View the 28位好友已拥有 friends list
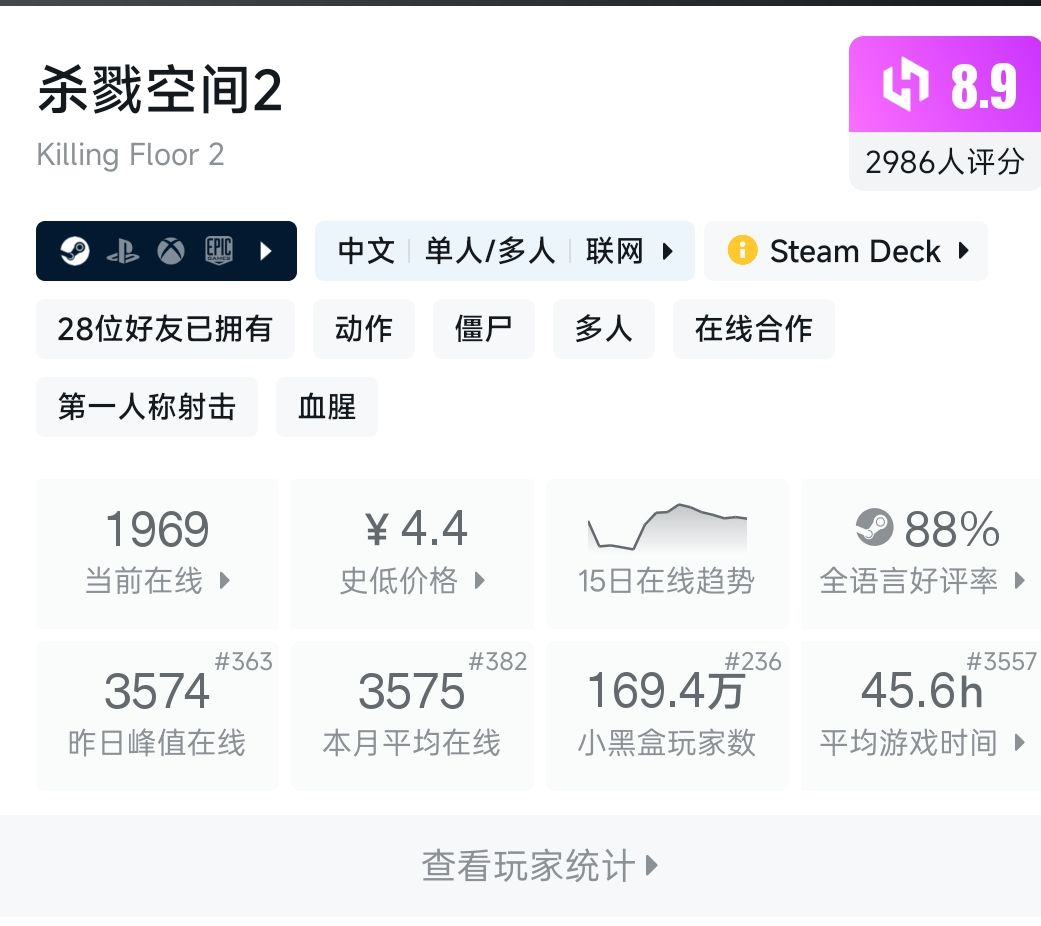1041x926 pixels. coord(165,329)
